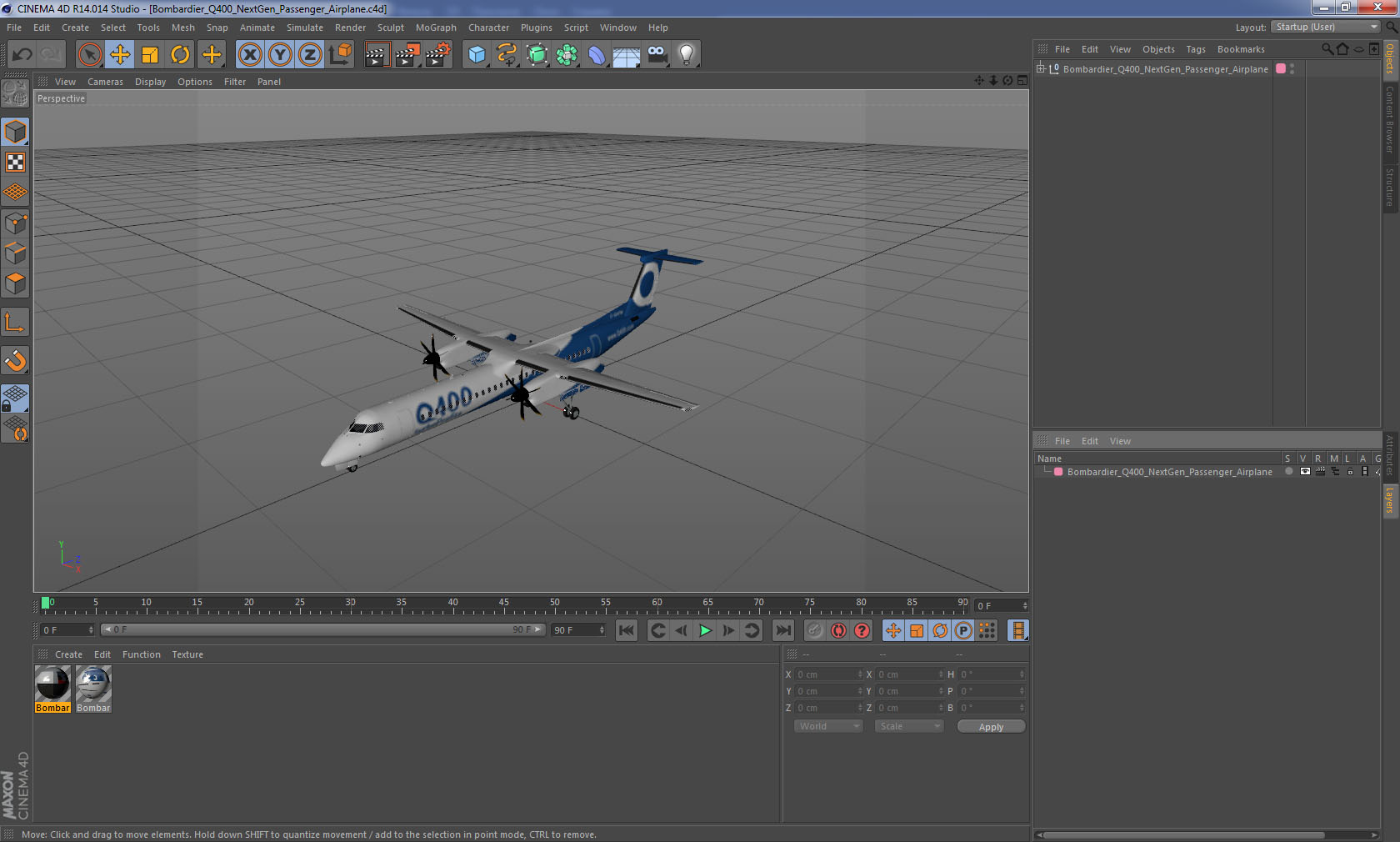Image resolution: width=1400 pixels, height=842 pixels.
Task: Click the pink swatch in Layers panel
Action: click(x=1058, y=472)
